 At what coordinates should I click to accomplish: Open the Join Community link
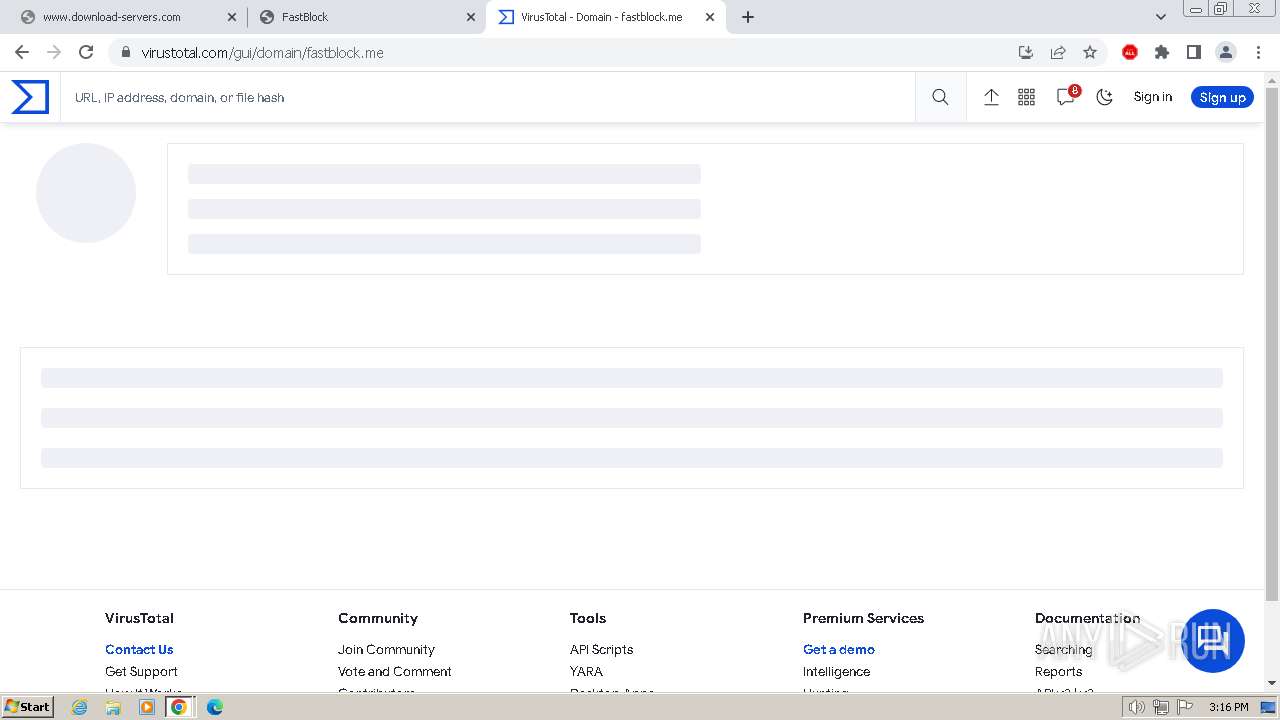tap(386, 649)
